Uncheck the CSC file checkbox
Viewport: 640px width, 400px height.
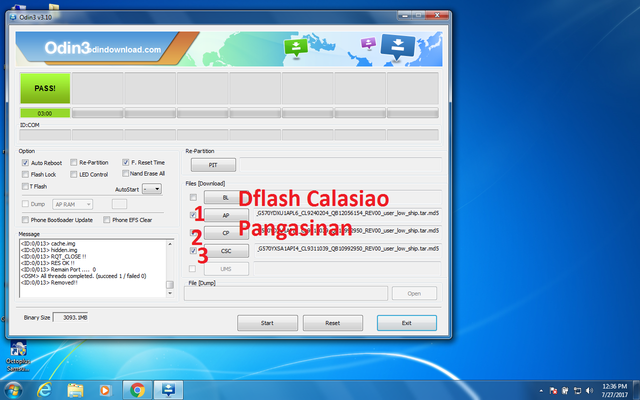tap(193, 251)
